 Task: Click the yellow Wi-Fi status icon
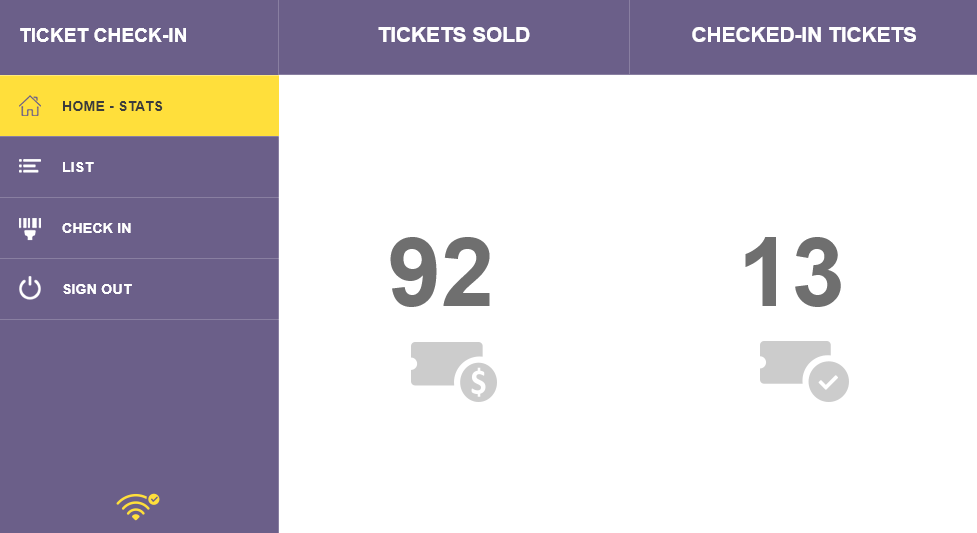[138, 506]
